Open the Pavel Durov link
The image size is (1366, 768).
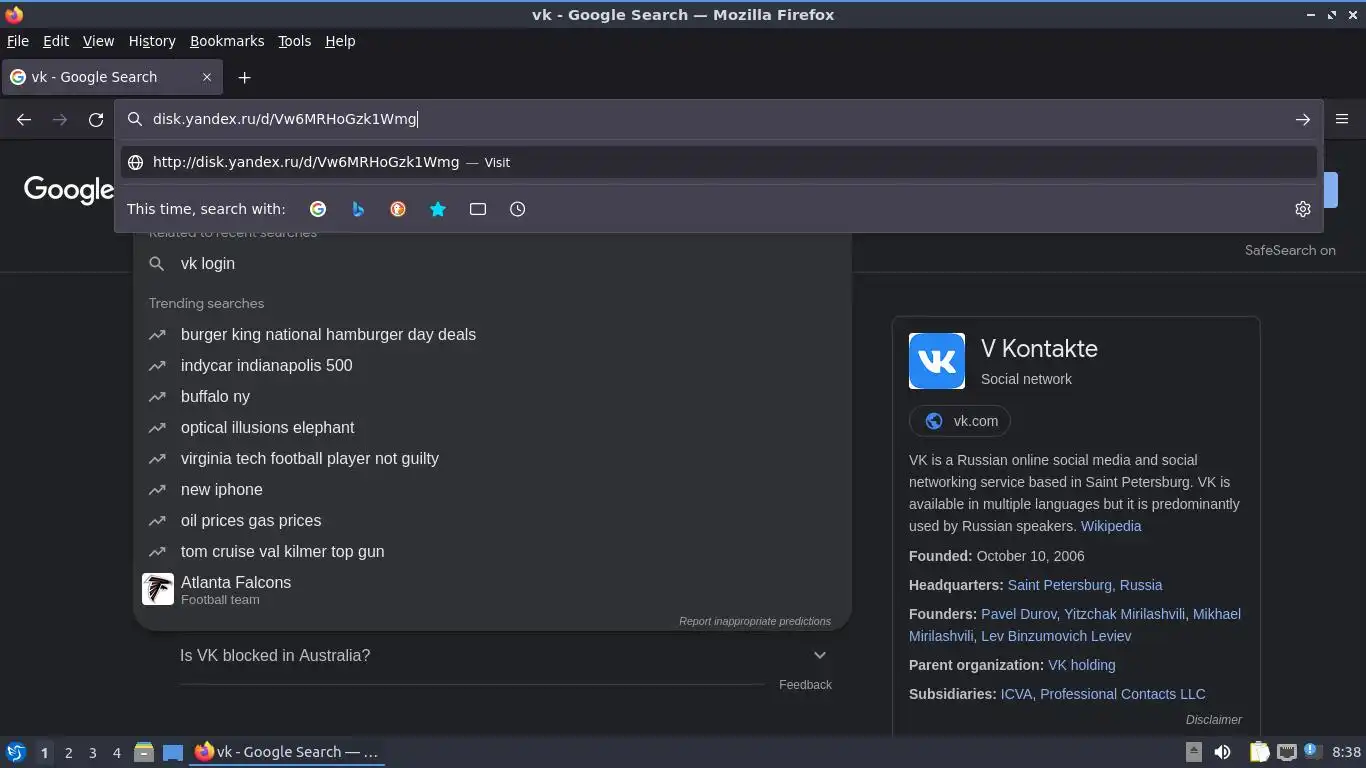click(x=1019, y=614)
